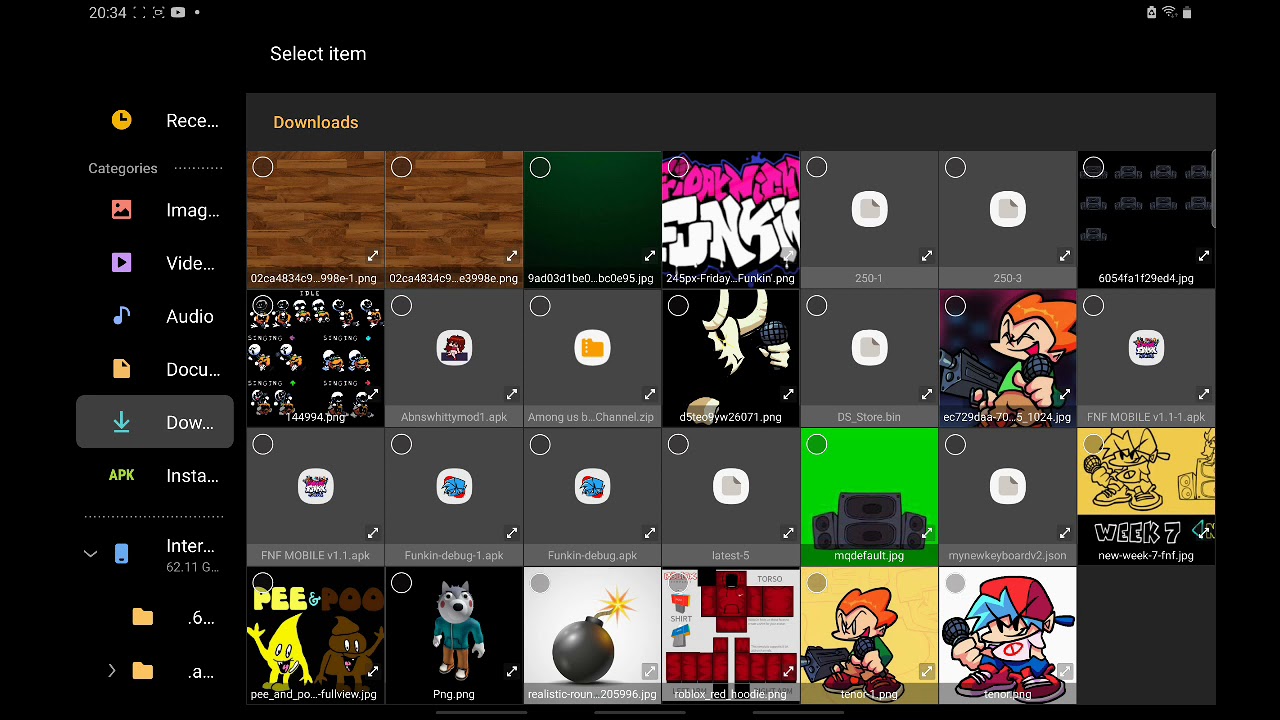Viewport: 1280px width, 720px height.
Task: Tap the FNF MOBILE v1.1-1.apk icon
Action: click(x=1146, y=348)
